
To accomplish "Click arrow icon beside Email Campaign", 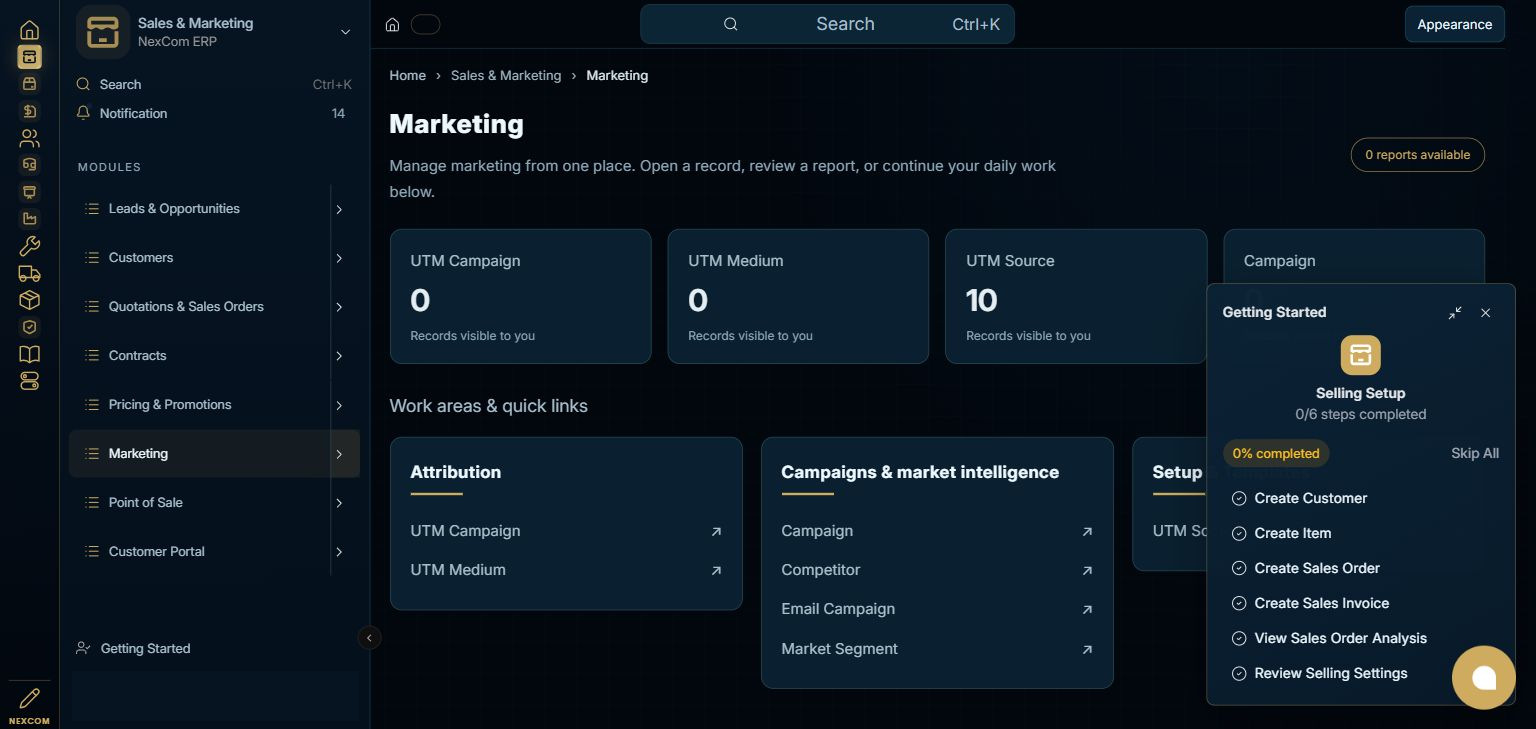I will pos(1087,610).
